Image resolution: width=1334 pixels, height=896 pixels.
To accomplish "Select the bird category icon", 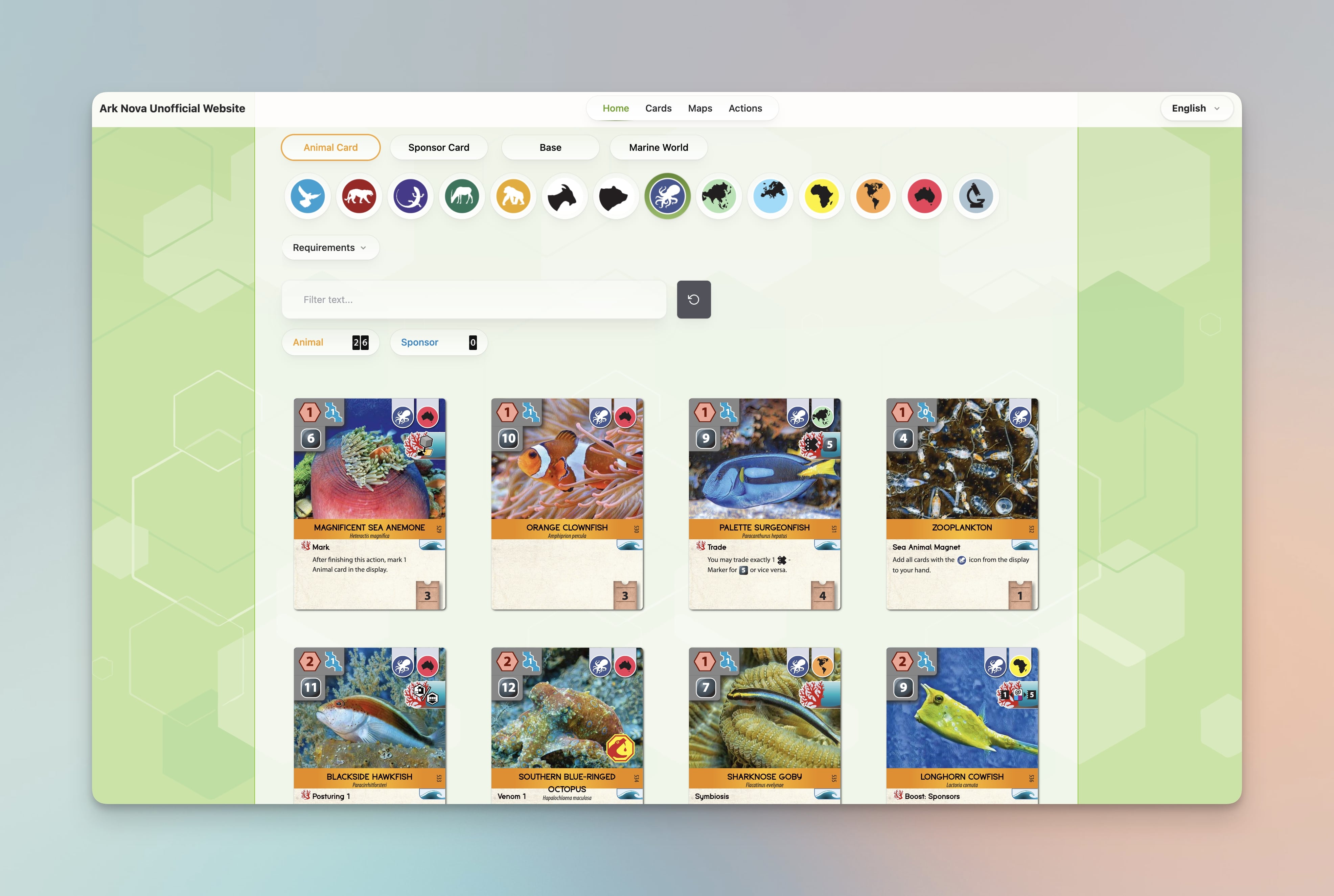I will point(307,196).
